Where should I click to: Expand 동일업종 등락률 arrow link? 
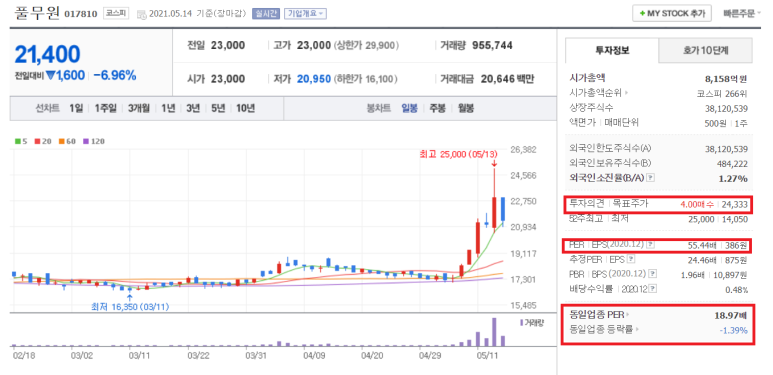pos(637,328)
